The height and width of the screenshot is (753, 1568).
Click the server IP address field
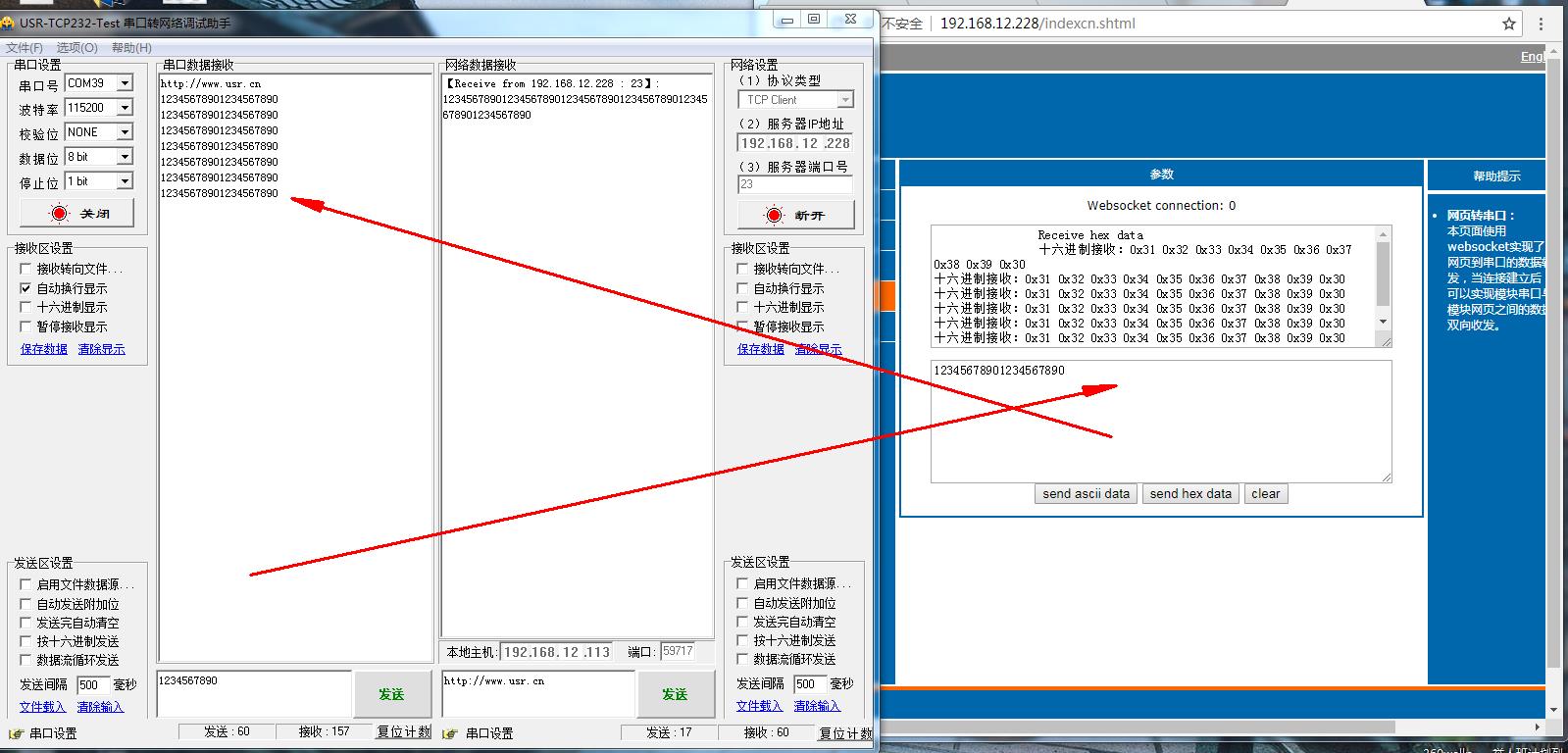794,143
